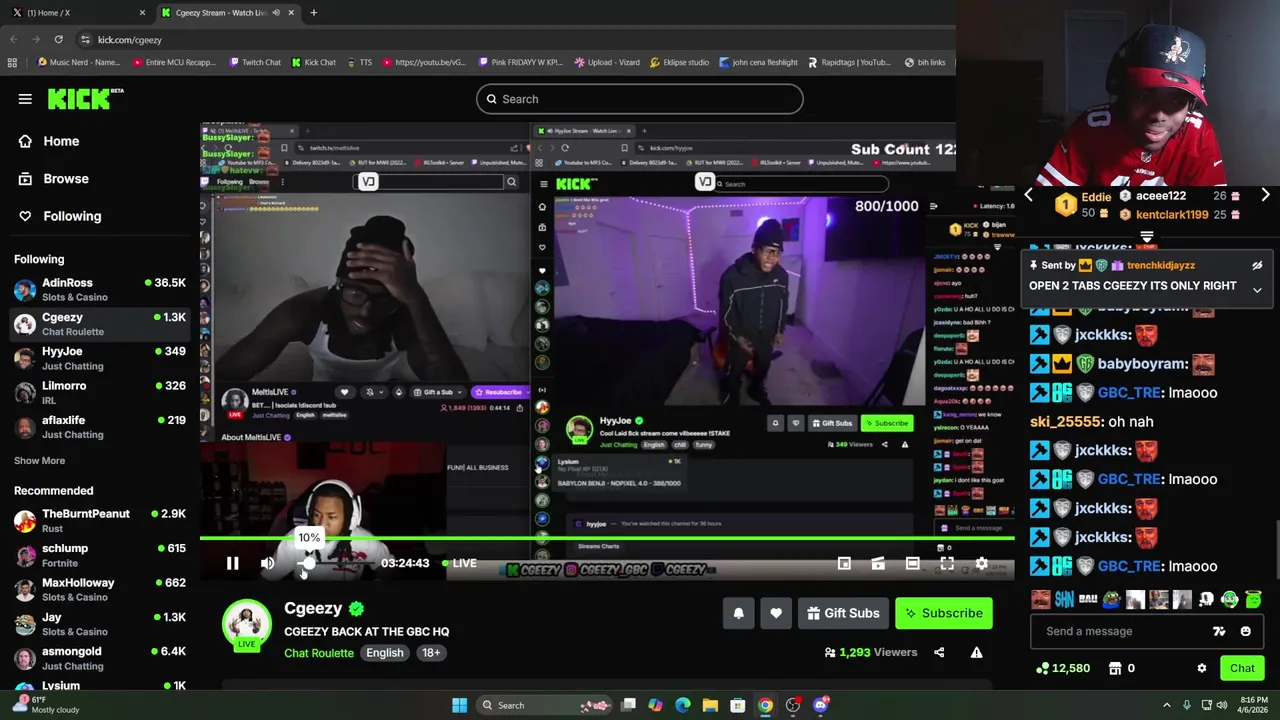
Task: Open the Chat Roulette category link
Action: 319,653
